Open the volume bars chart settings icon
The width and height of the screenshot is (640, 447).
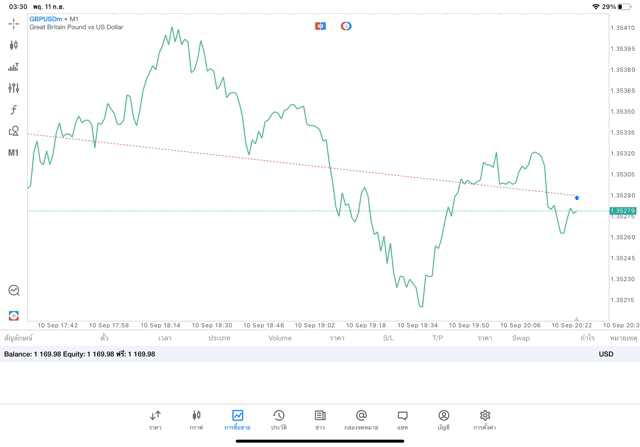[x=14, y=67]
